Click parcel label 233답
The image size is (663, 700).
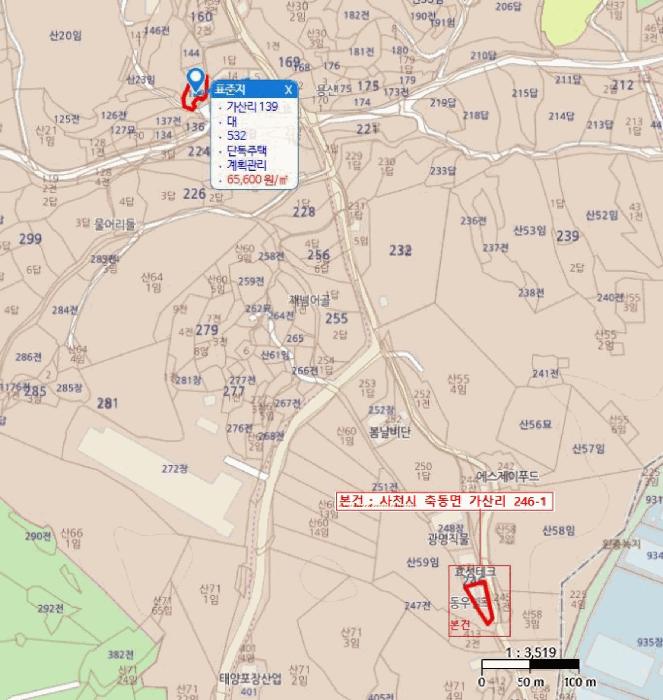[x=443, y=171]
